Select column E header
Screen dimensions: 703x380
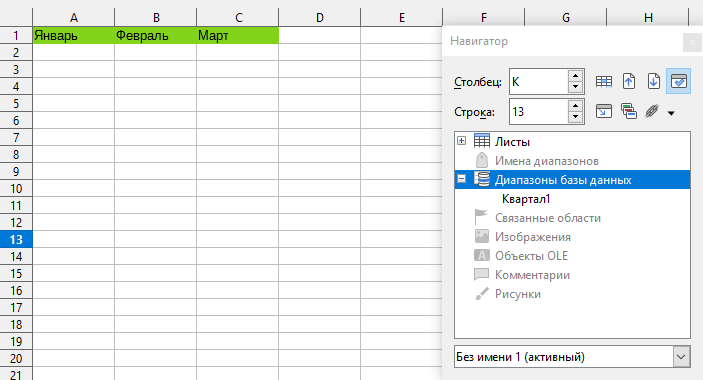pos(401,17)
